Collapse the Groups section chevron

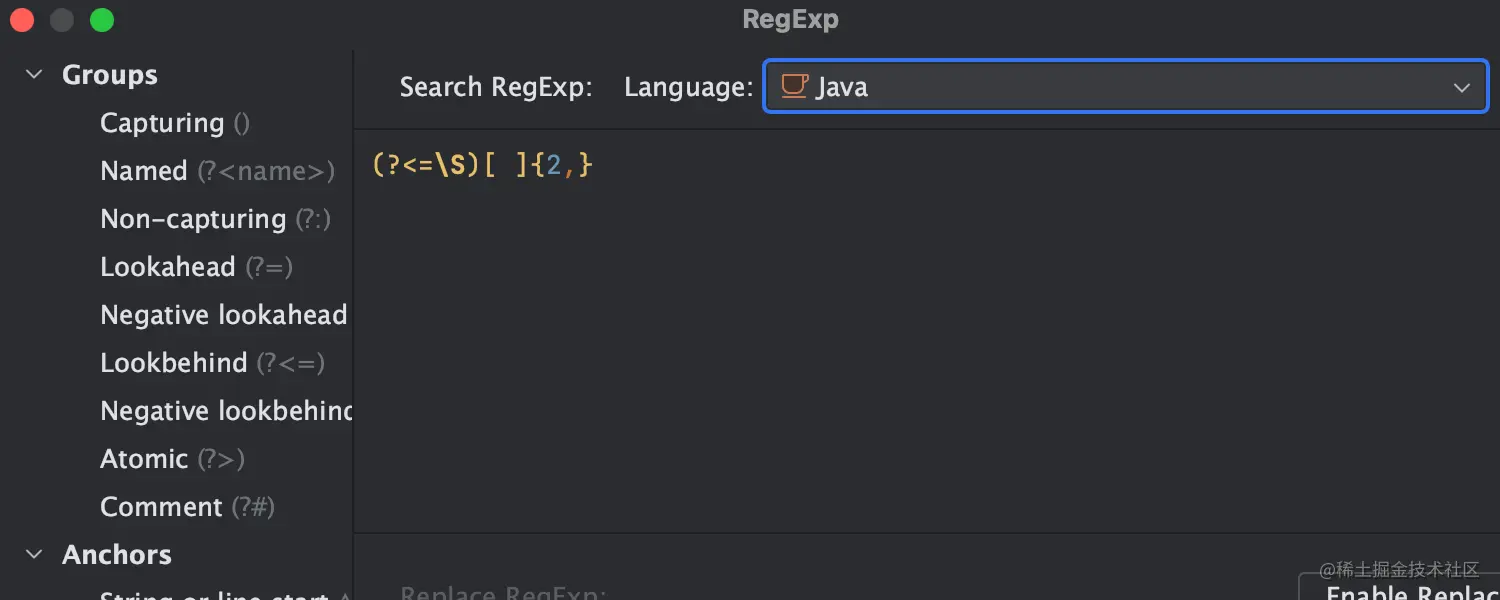pyautogui.click(x=34, y=75)
